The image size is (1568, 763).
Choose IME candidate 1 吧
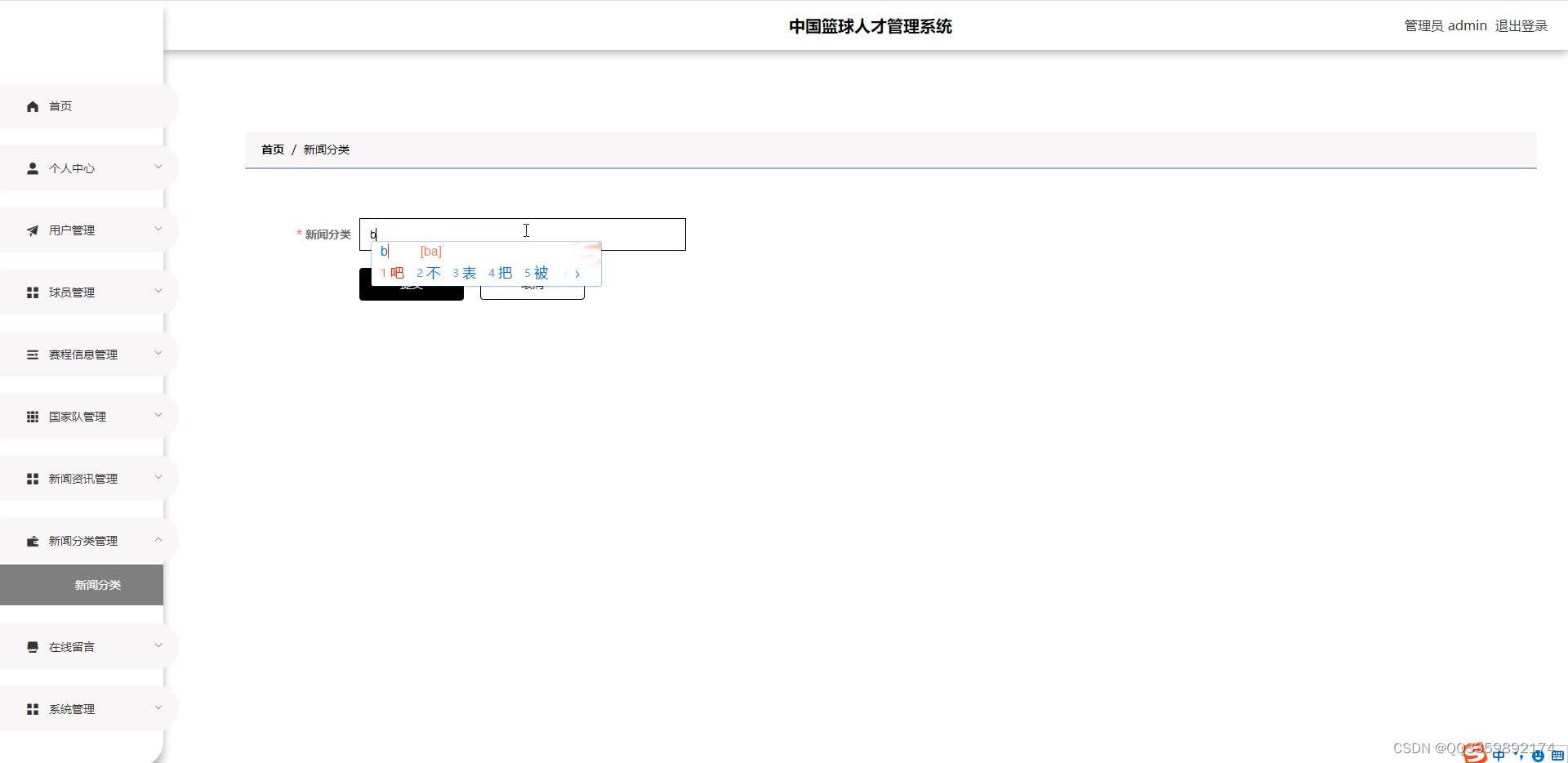(392, 274)
